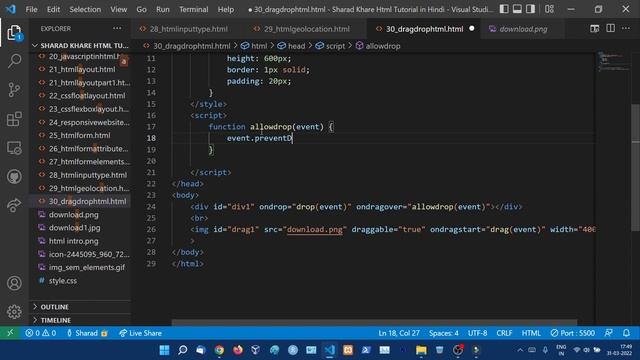Open editor more actions menu

pyautogui.click(x=626, y=29)
